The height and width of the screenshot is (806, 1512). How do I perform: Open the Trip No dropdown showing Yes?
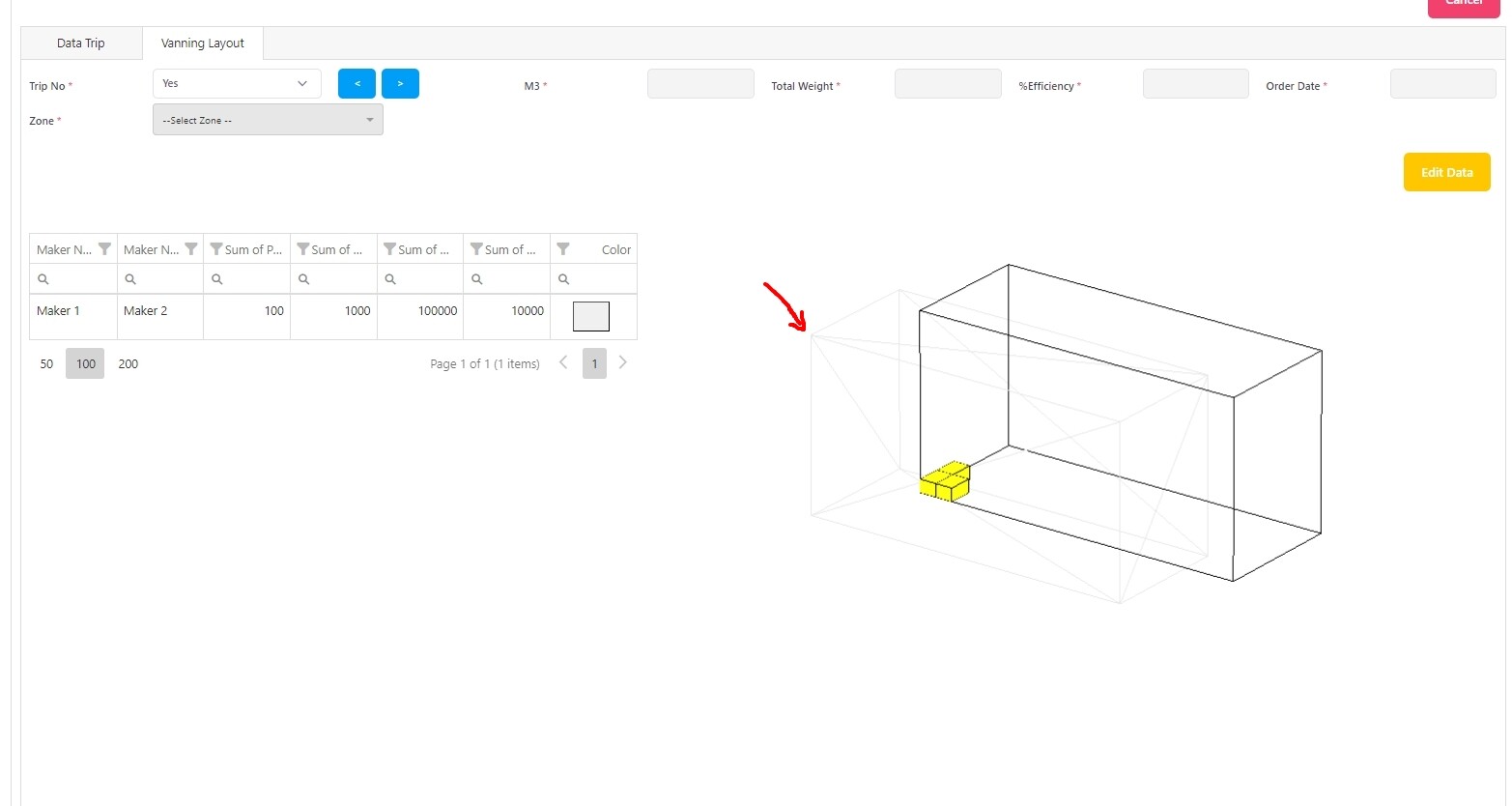pyautogui.click(x=237, y=83)
